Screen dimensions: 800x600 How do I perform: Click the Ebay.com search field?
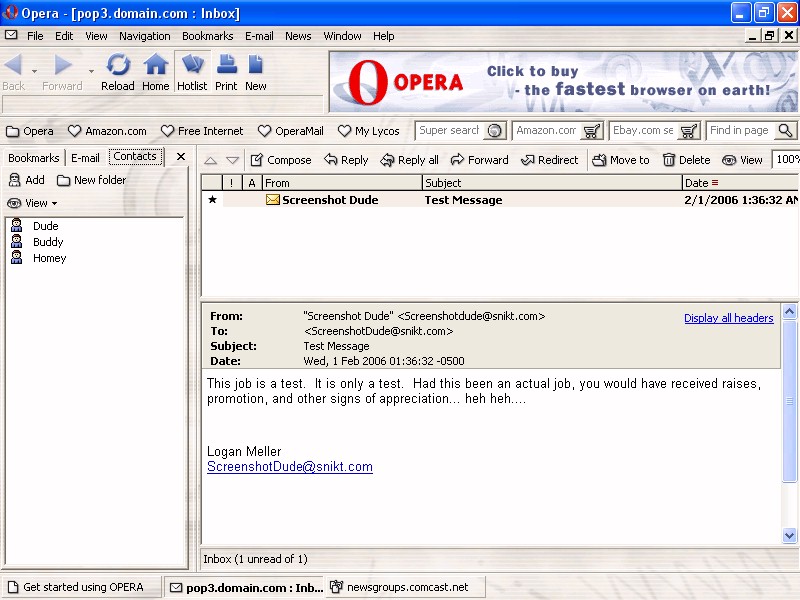click(644, 131)
